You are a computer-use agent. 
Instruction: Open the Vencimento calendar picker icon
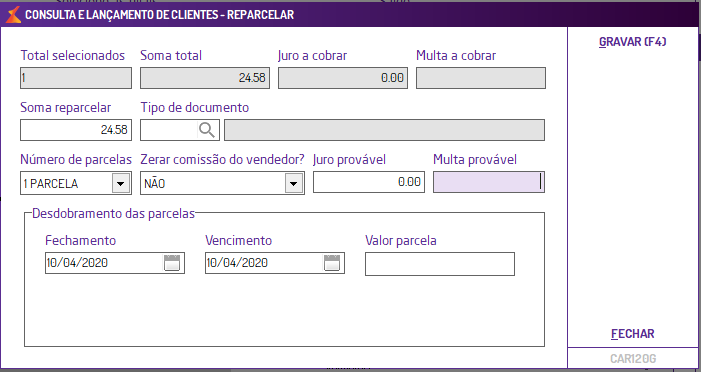pos(332,263)
